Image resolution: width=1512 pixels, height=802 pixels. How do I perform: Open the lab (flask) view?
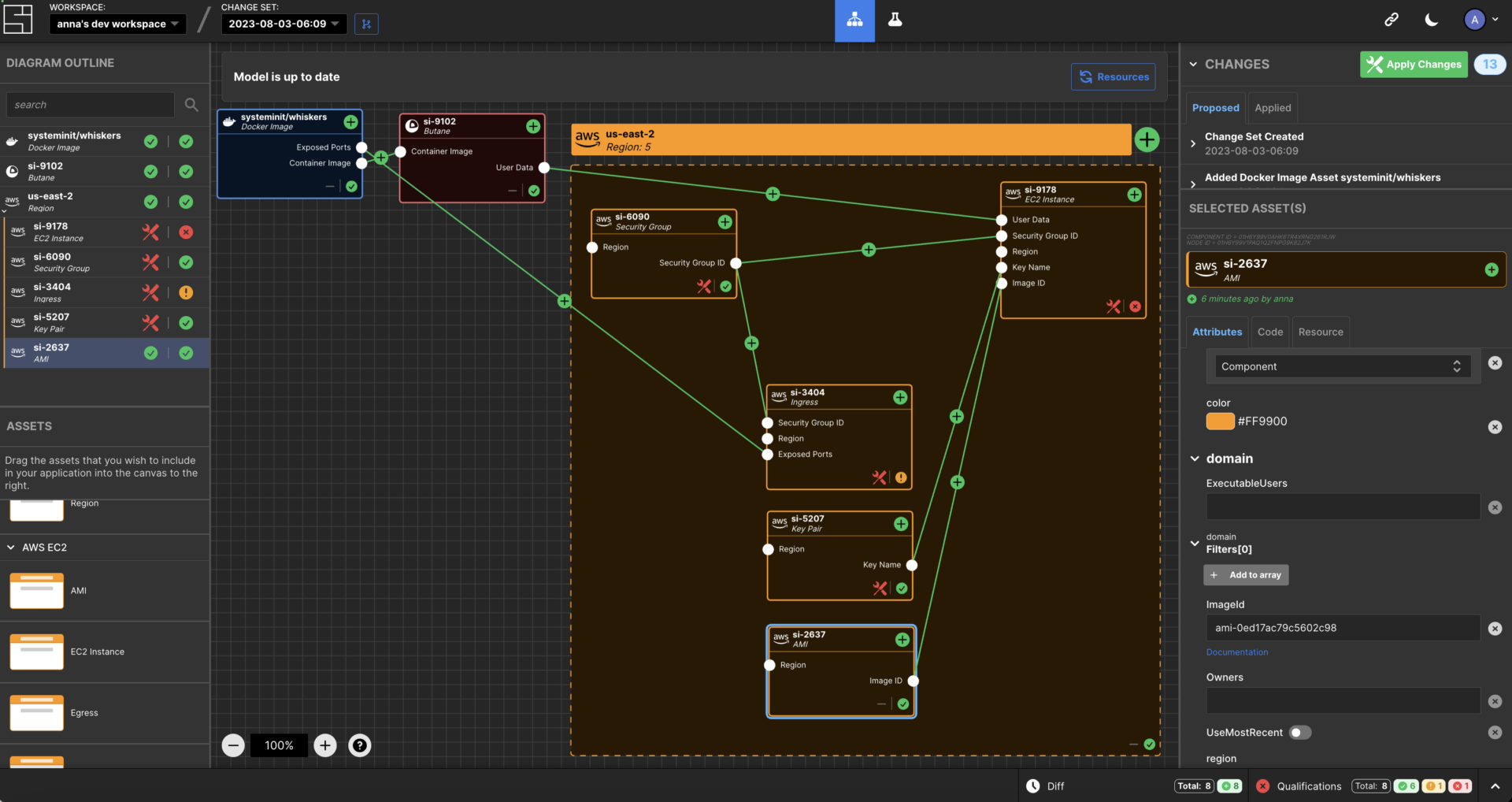[895, 20]
